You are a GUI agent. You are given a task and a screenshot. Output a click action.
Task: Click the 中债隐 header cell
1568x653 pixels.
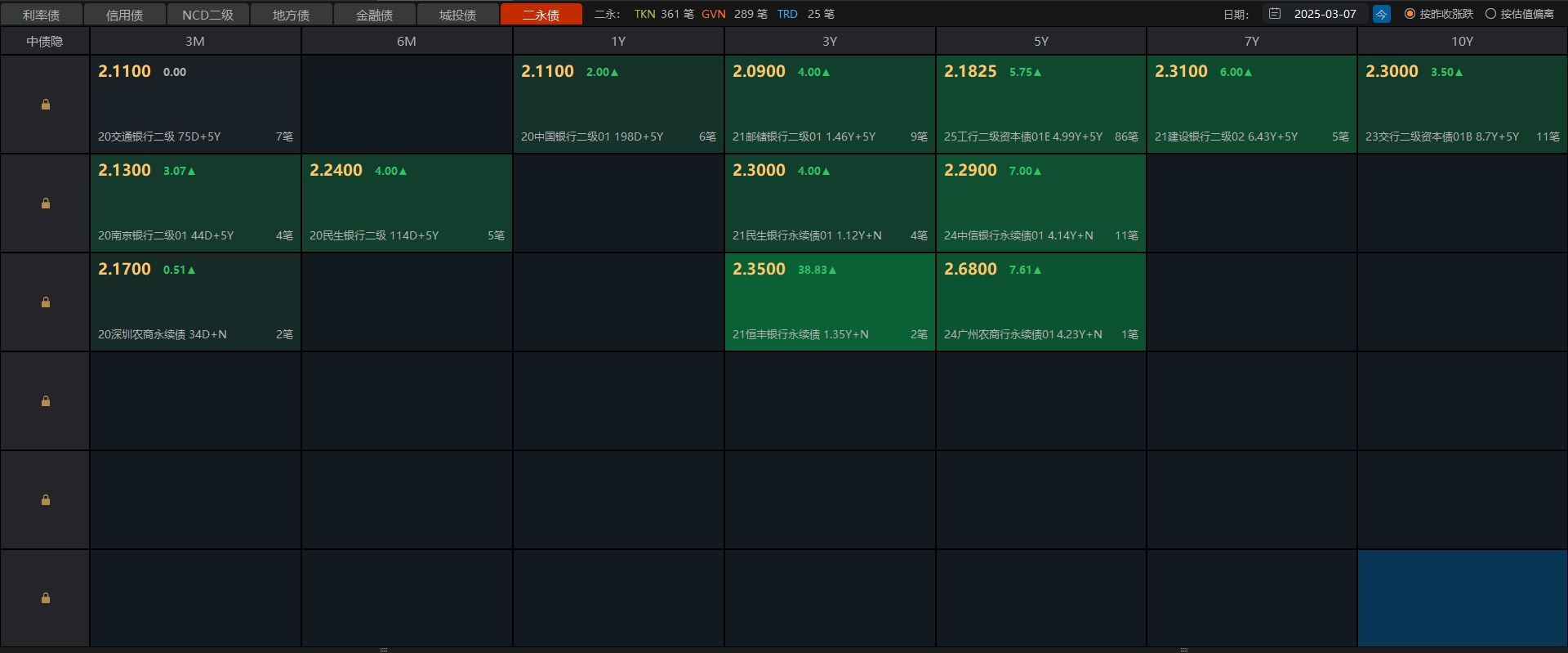(x=45, y=41)
